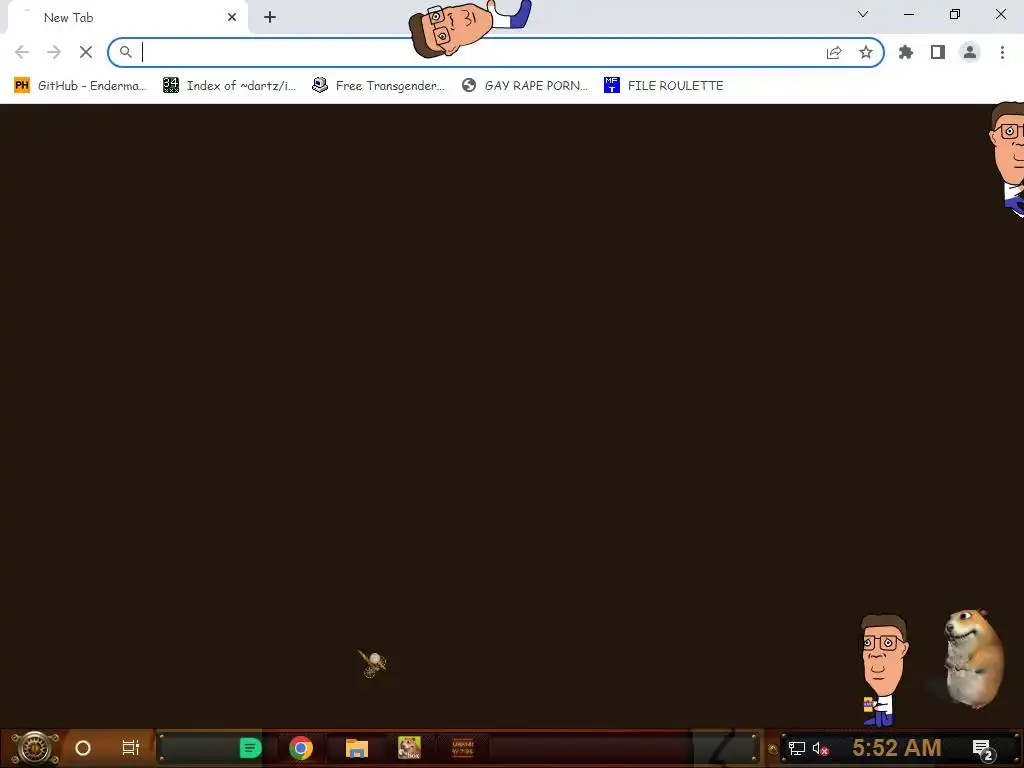Click the Cortana circle on taskbar
1024x768 pixels.
83,748
